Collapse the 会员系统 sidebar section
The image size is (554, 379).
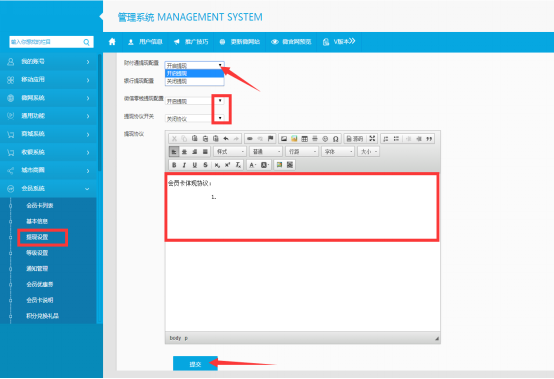[x=48, y=188]
